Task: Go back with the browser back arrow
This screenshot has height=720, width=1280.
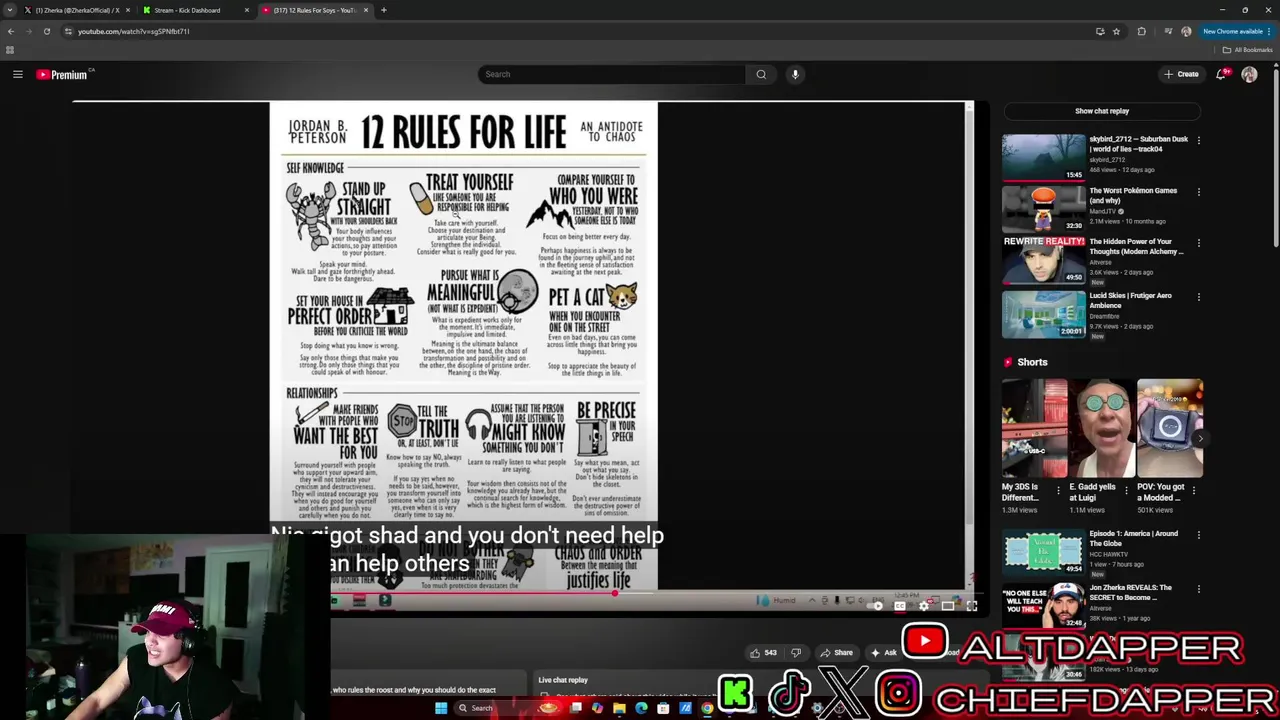Action: [x=11, y=31]
